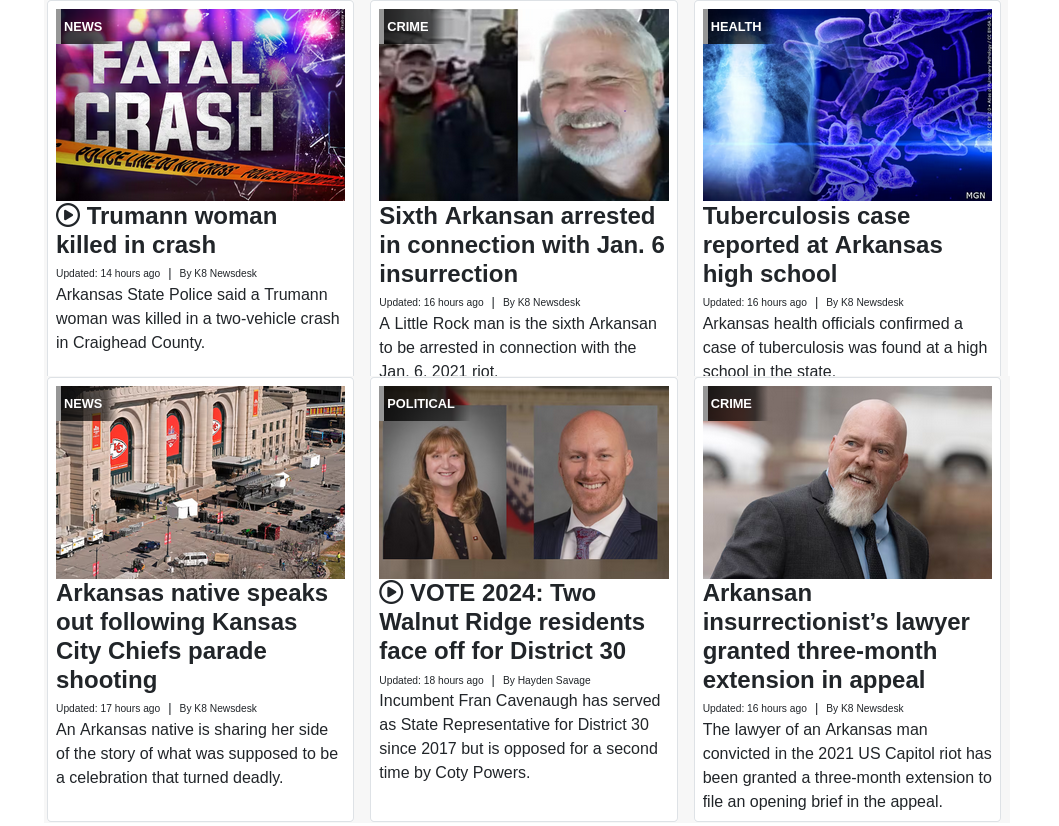Open the Jan. 6 arrest photo thumbnail

[x=524, y=105]
